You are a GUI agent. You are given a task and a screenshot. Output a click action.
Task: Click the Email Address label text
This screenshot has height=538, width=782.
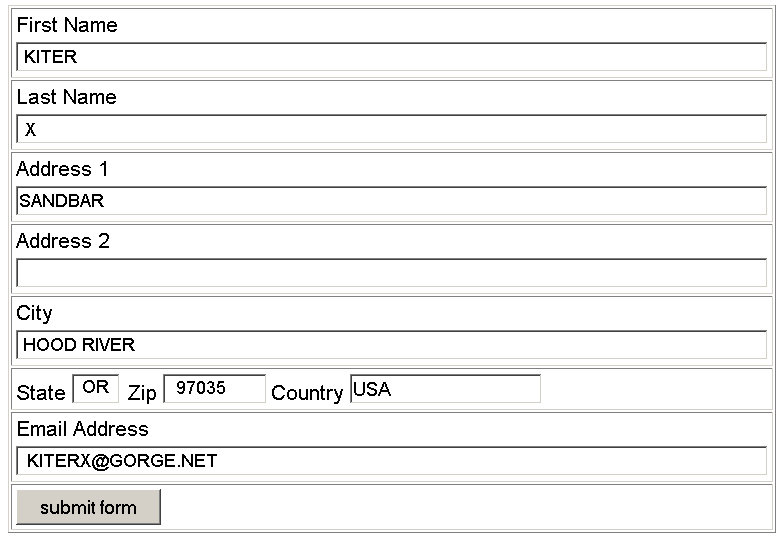click(x=82, y=429)
